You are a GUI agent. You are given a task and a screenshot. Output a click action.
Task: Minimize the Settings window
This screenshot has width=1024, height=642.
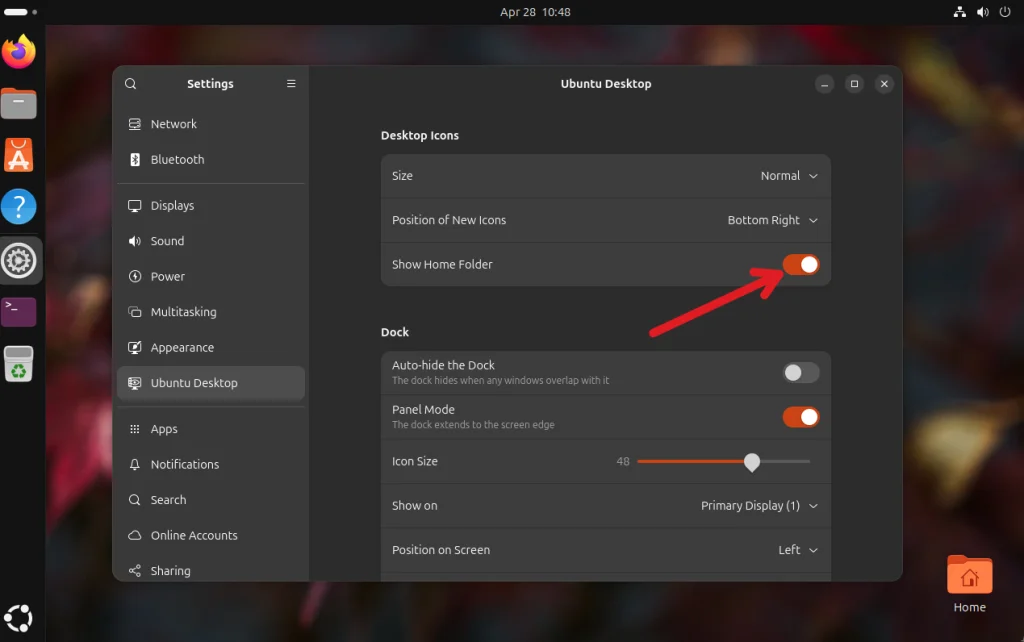pyautogui.click(x=824, y=84)
